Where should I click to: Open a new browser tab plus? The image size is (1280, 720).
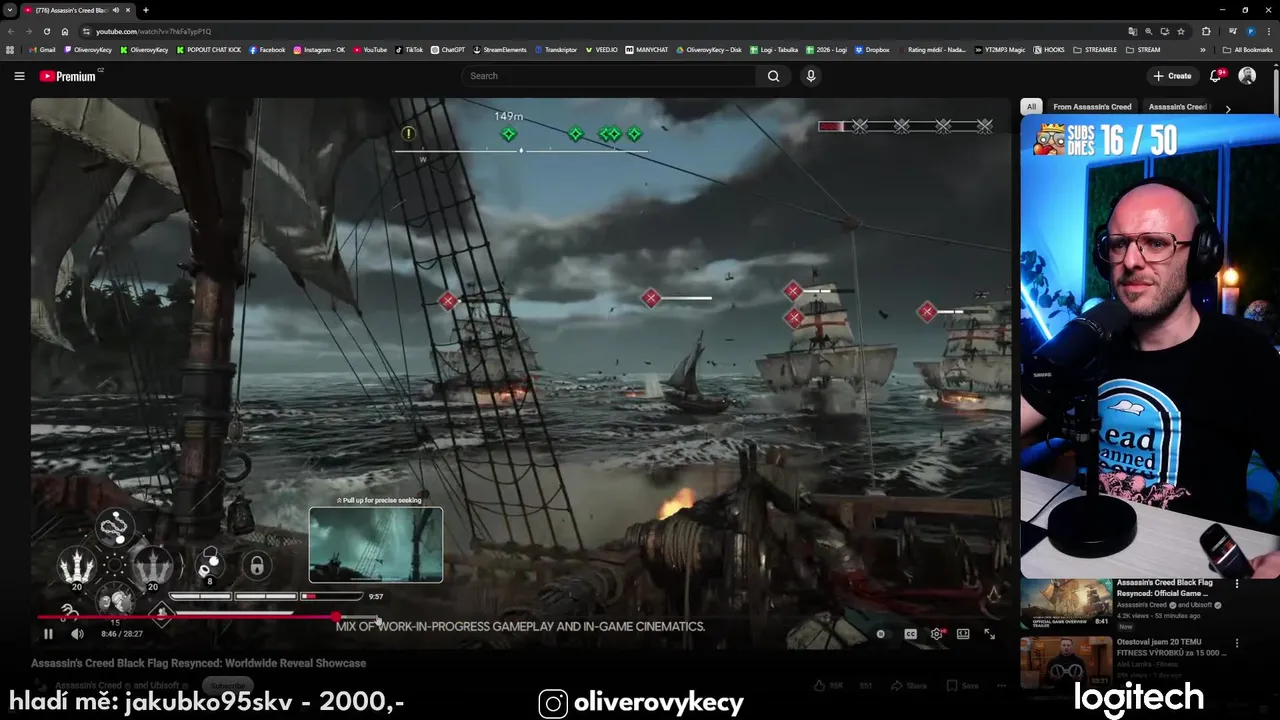(x=146, y=10)
